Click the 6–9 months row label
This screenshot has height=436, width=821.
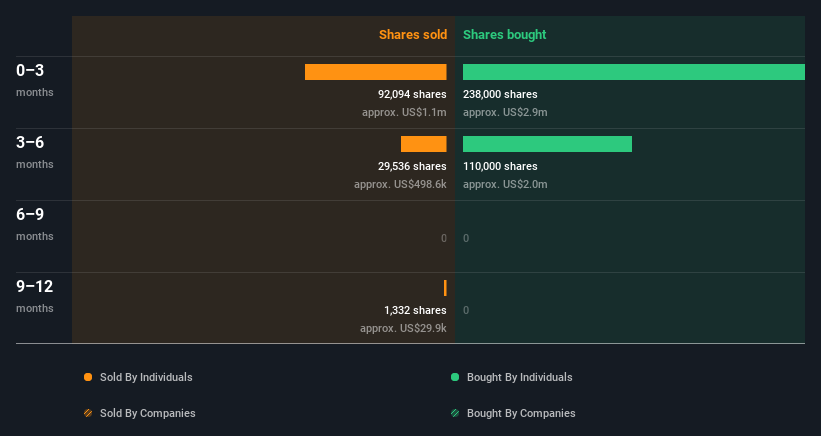[35, 224]
